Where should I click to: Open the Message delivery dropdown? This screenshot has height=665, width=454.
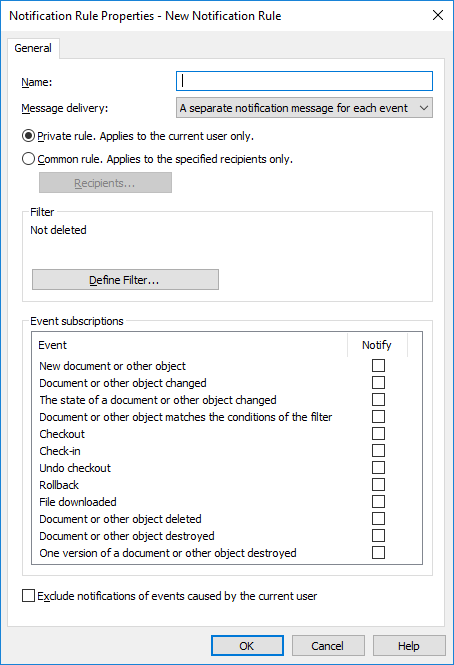coord(304,108)
